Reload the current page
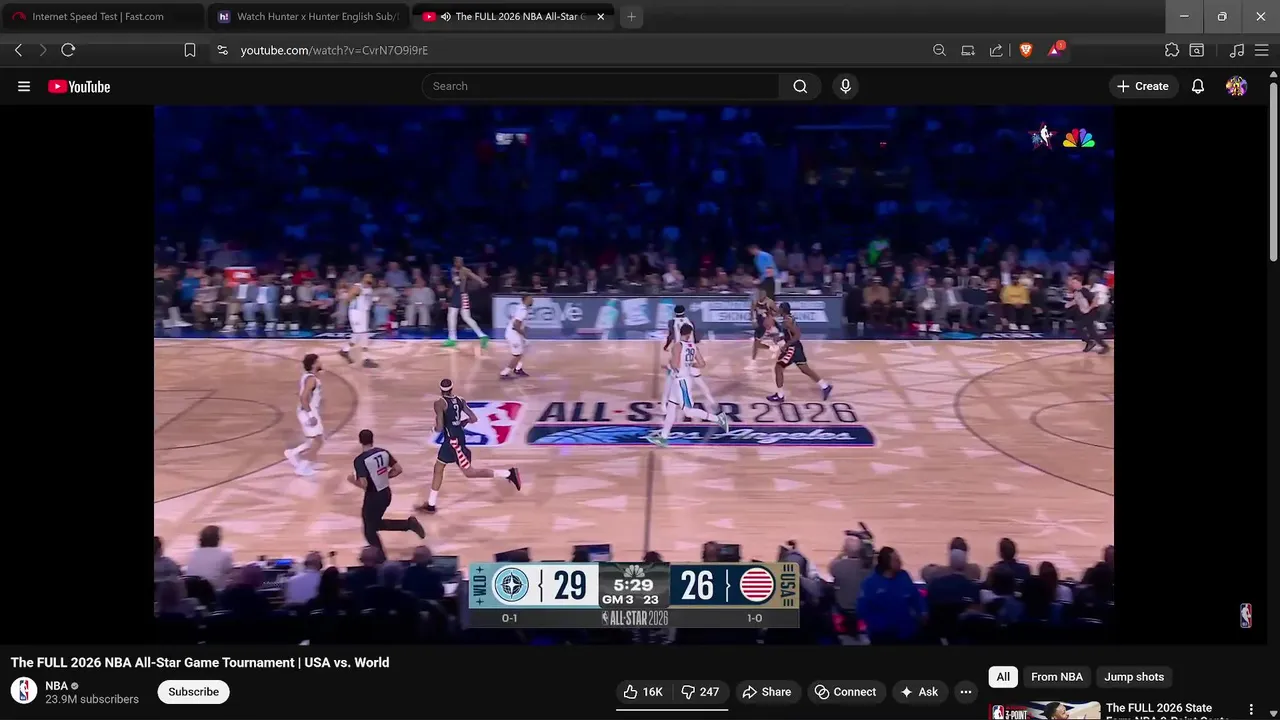1280x720 pixels. pyautogui.click(x=68, y=50)
